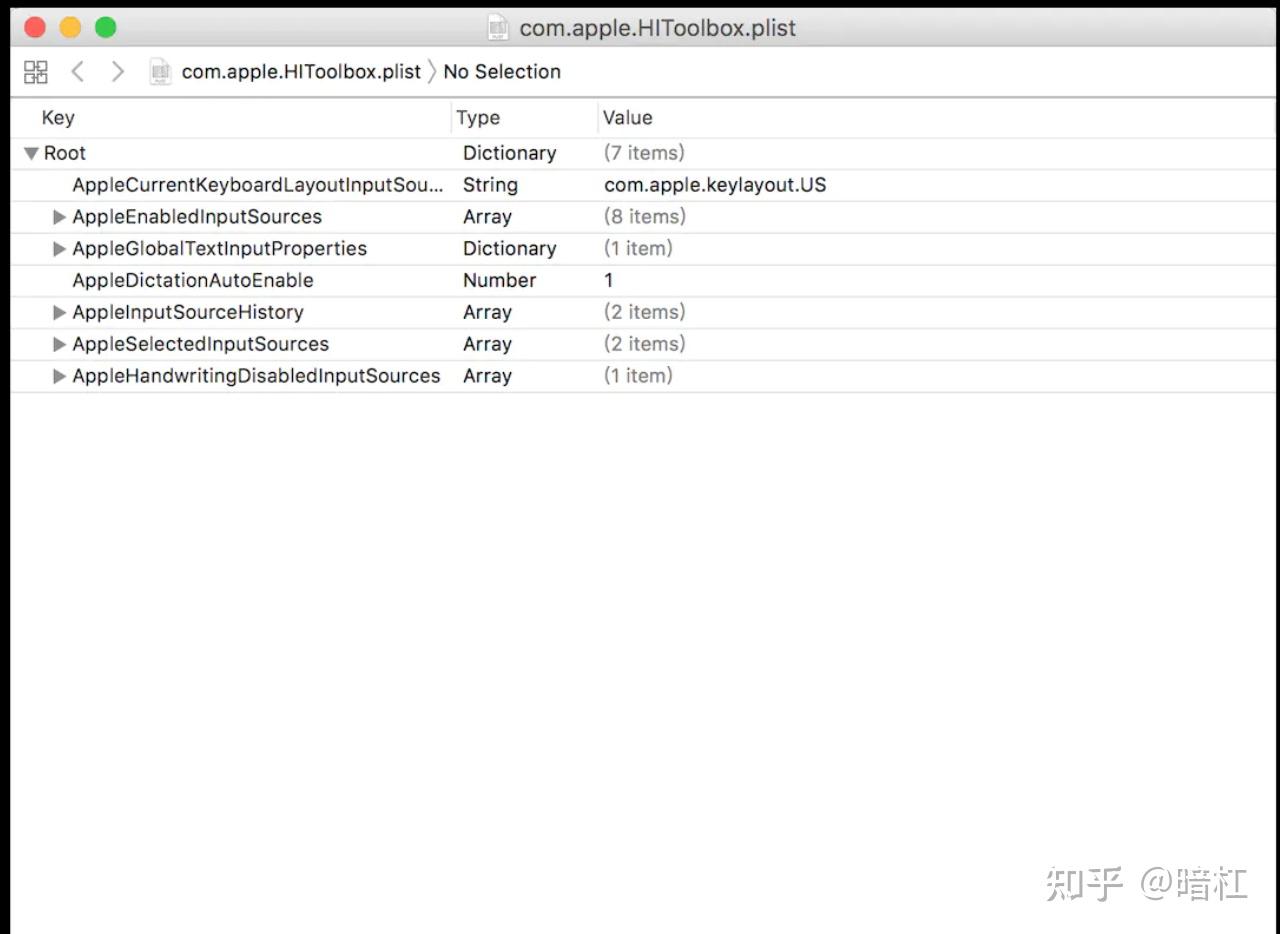Close the window with red button
This screenshot has height=934, width=1280.
click(x=35, y=28)
